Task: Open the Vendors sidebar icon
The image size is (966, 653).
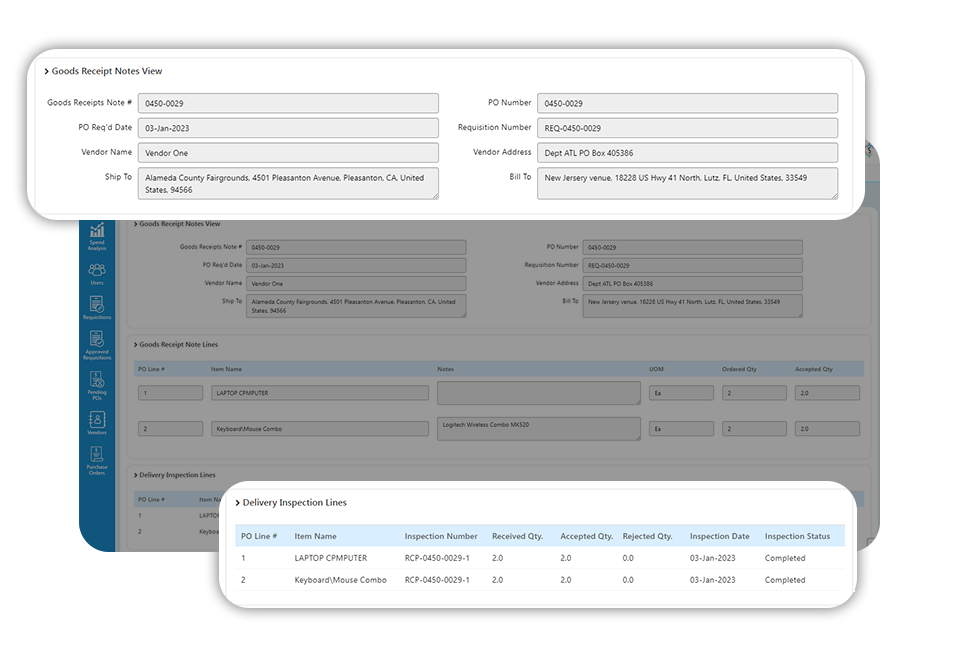Action: point(97,423)
